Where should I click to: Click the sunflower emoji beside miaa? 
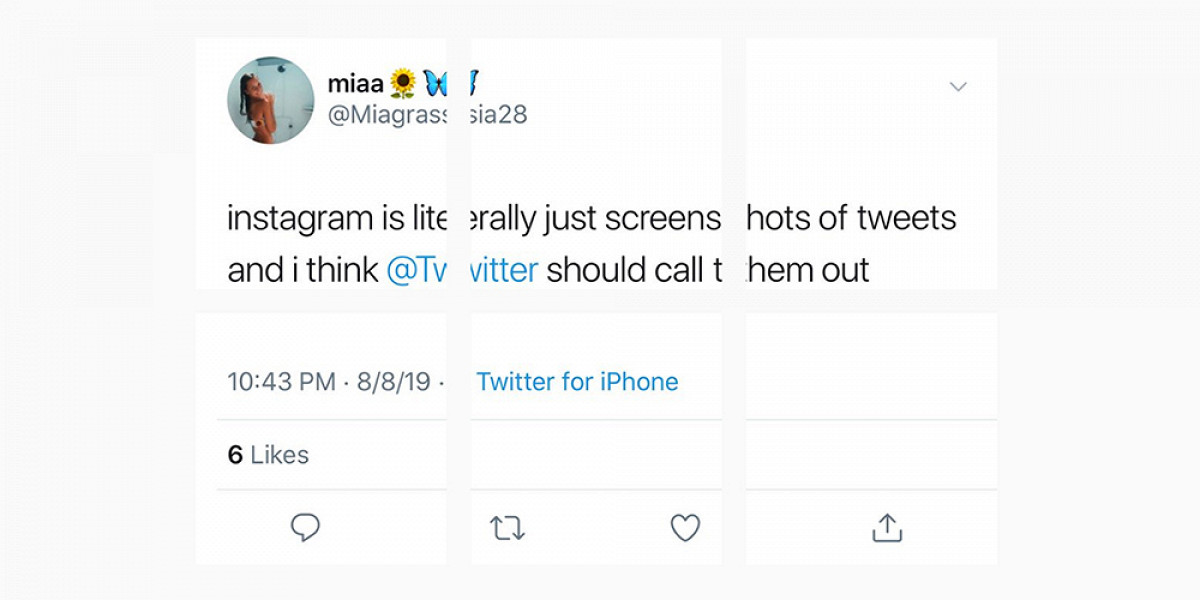pyautogui.click(x=402, y=83)
